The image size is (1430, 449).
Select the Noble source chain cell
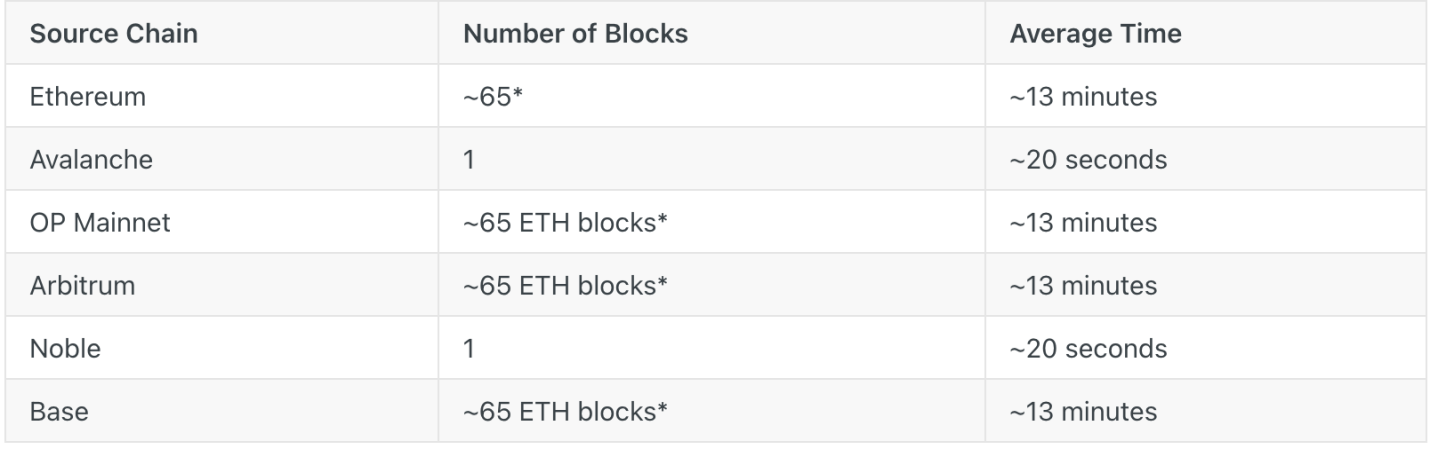pos(65,349)
